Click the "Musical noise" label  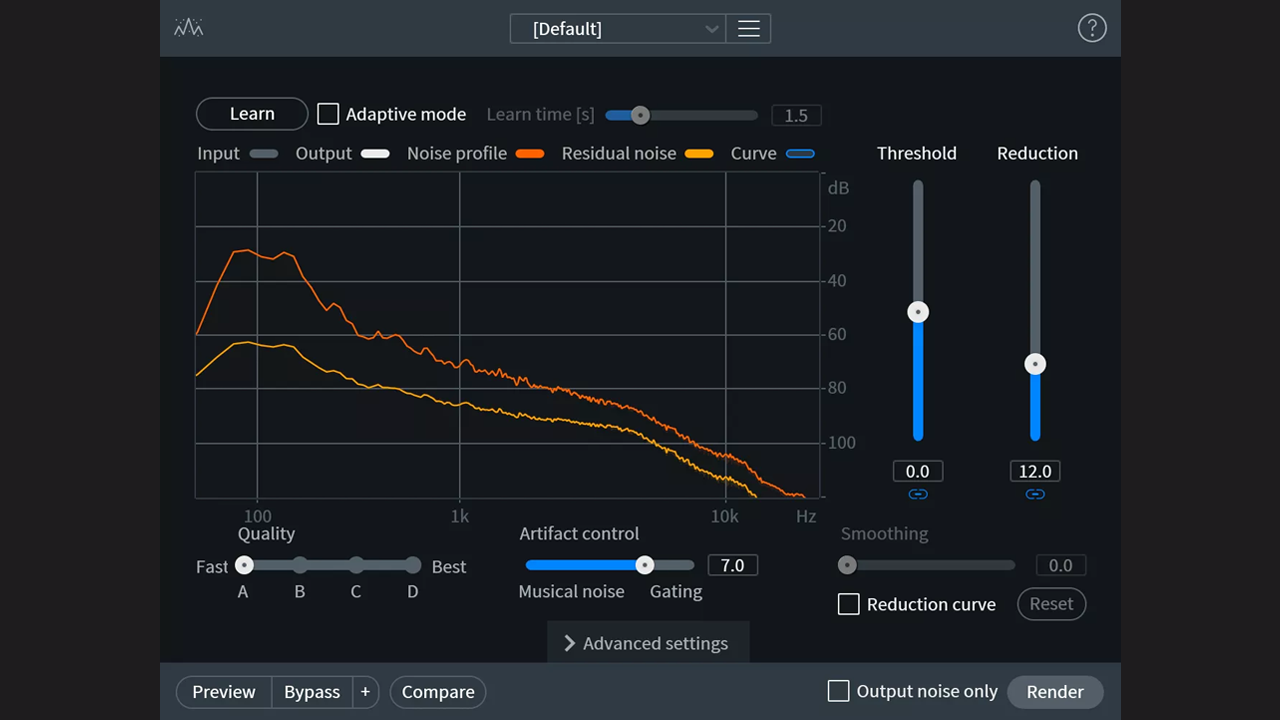click(571, 591)
